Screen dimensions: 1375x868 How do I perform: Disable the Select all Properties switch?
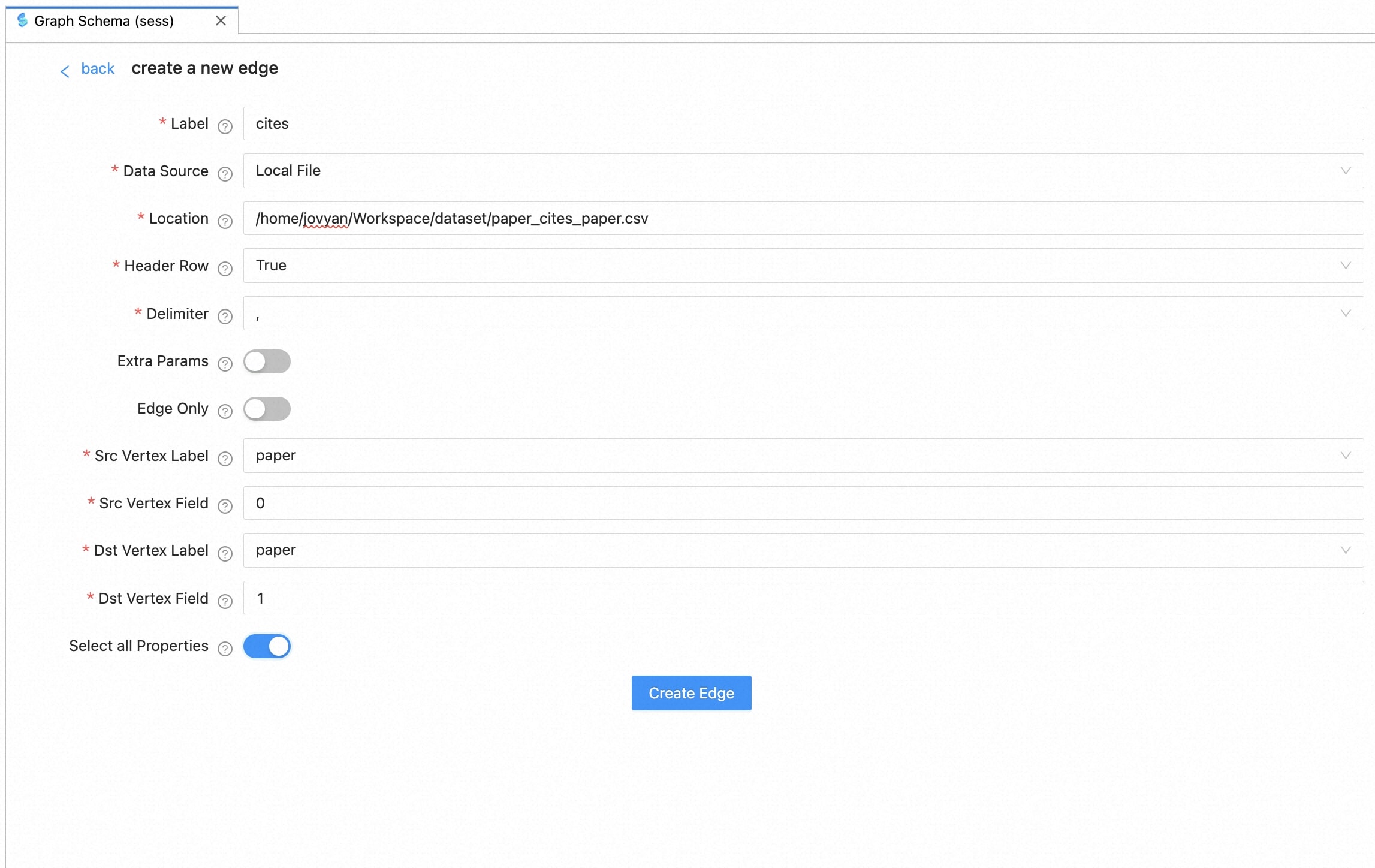pos(267,646)
